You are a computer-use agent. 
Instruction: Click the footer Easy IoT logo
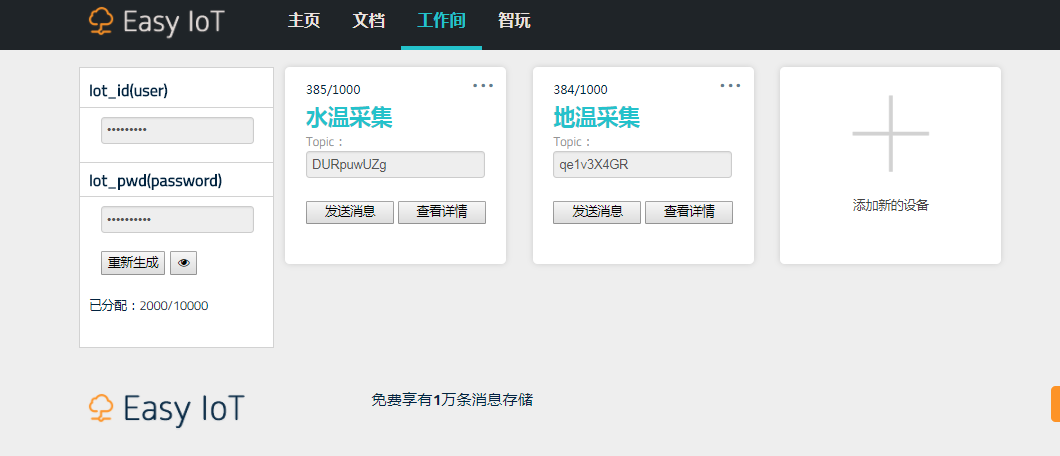click(166, 408)
